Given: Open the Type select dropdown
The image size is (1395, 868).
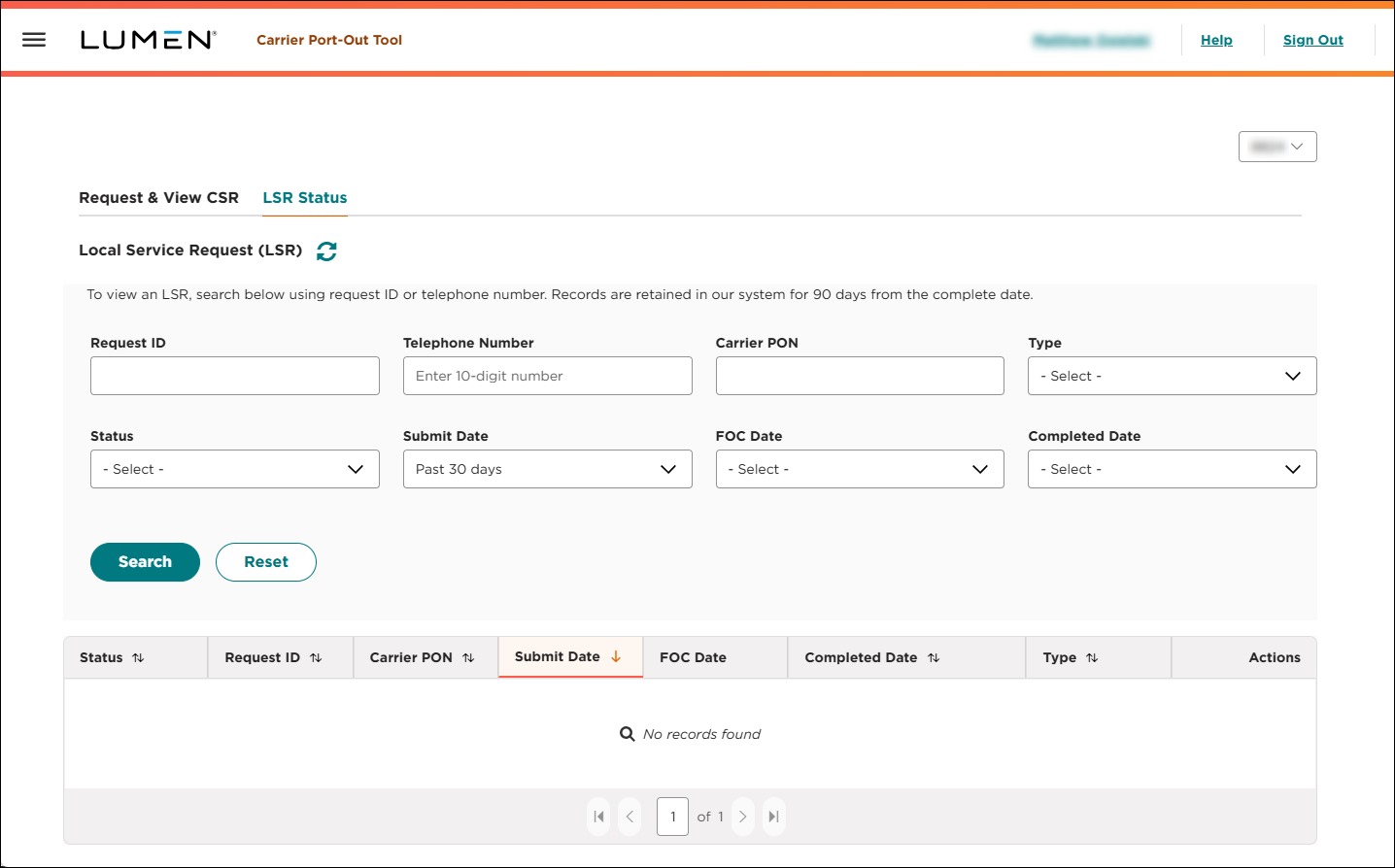Looking at the screenshot, I should pyautogui.click(x=1172, y=376).
